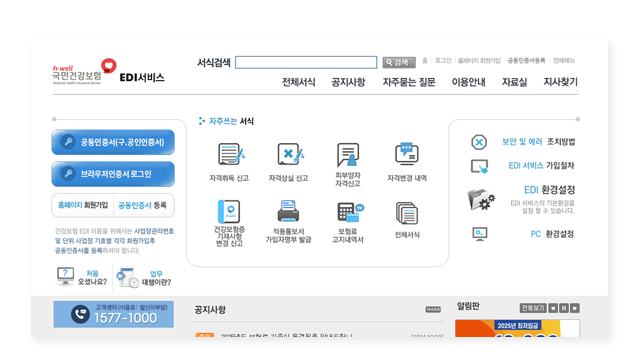This screenshot has width=640, height=362.
Task: Open 자격변경 내역 icon
Action: coord(407,153)
